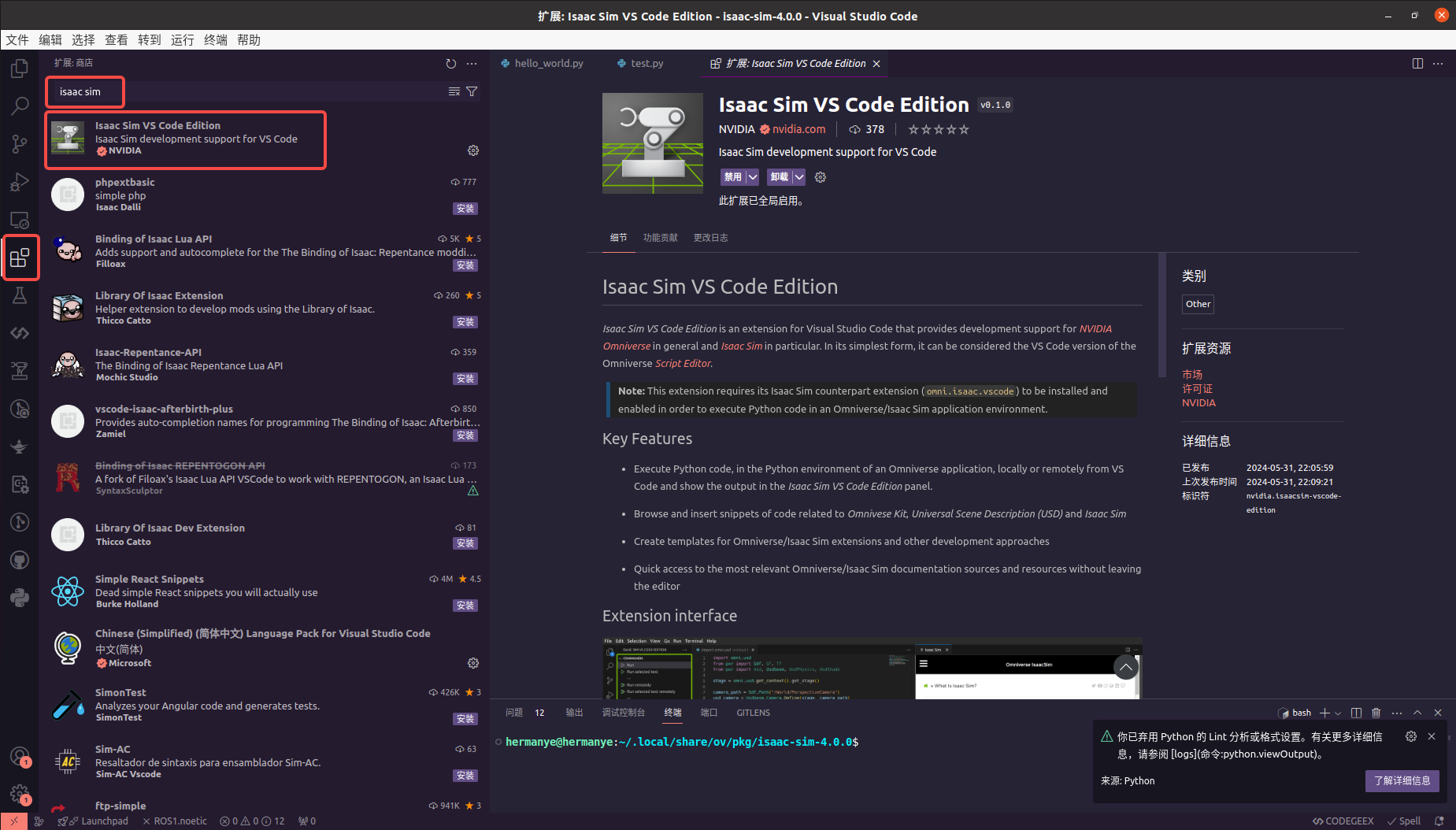Image resolution: width=1456 pixels, height=830 pixels.
Task: Kill the terminal with trash icon
Action: [1376, 713]
